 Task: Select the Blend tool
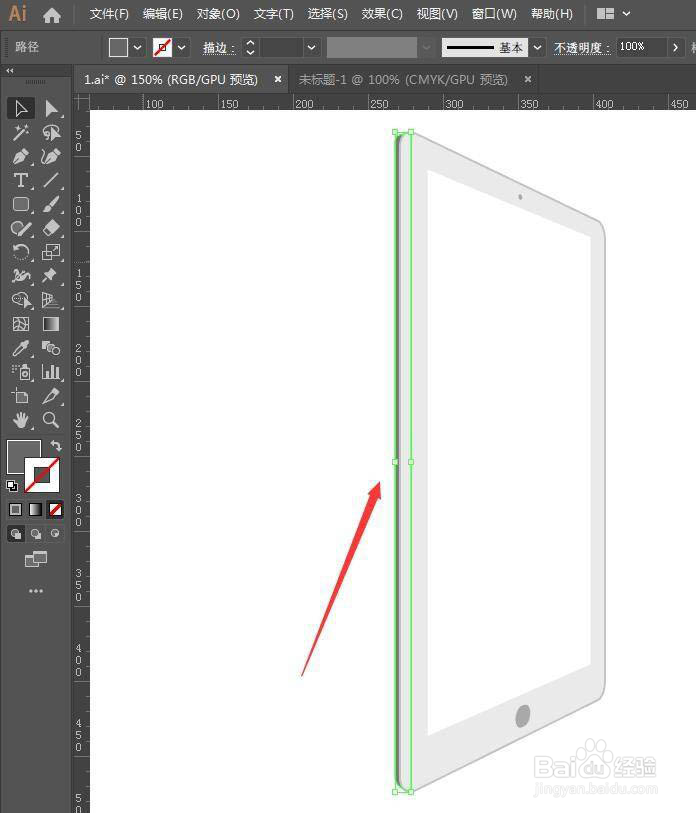click(51, 348)
